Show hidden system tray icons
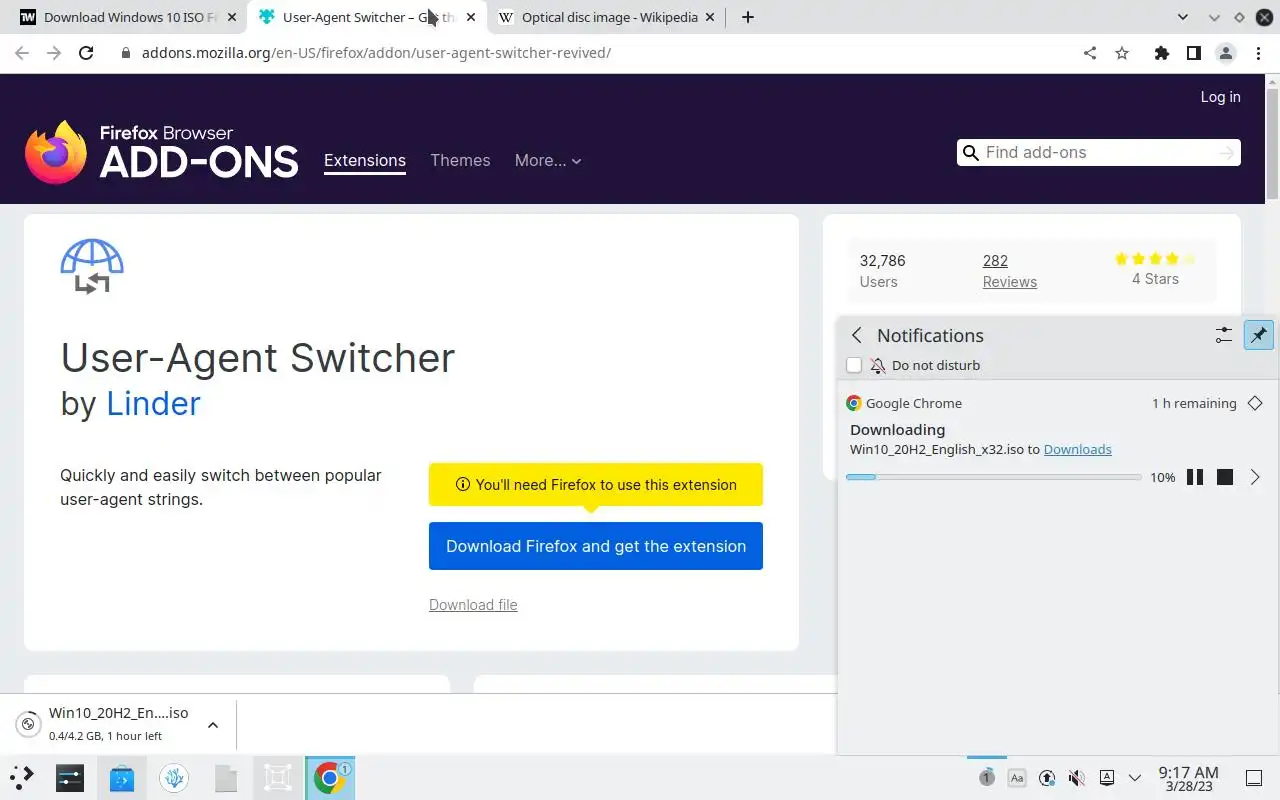1280x800 pixels. coord(1135,777)
